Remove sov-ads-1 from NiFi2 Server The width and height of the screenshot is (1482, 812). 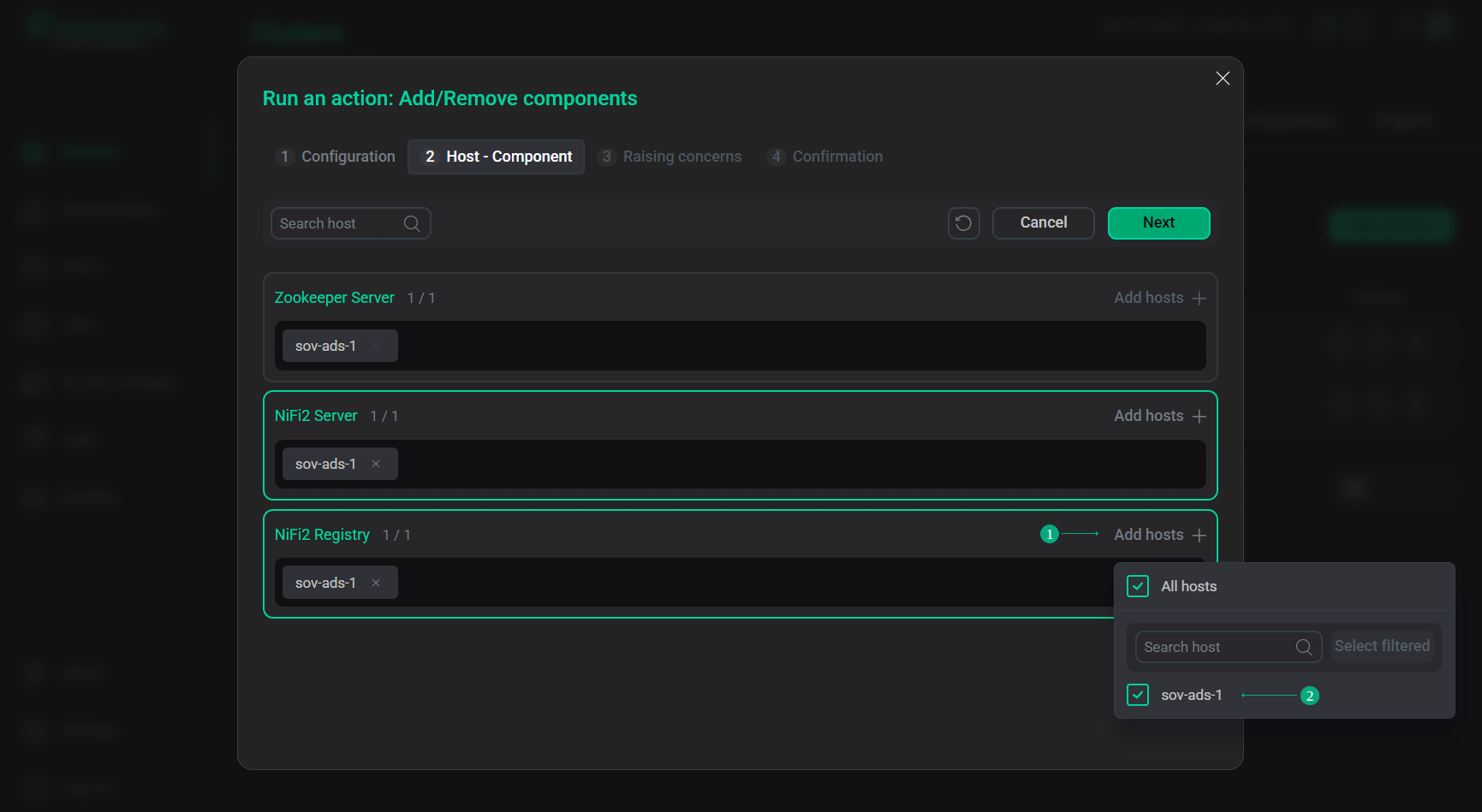pos(376,464)
